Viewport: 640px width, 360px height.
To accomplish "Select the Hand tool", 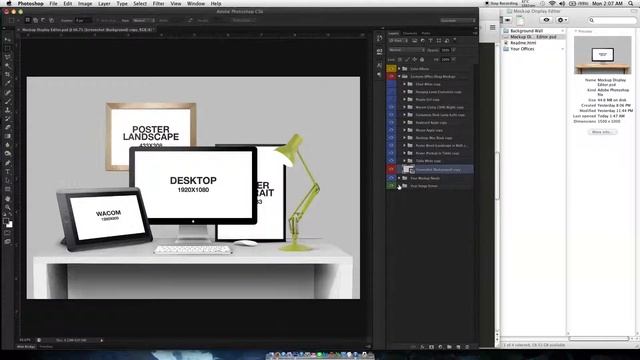I will tap(8, 198).
